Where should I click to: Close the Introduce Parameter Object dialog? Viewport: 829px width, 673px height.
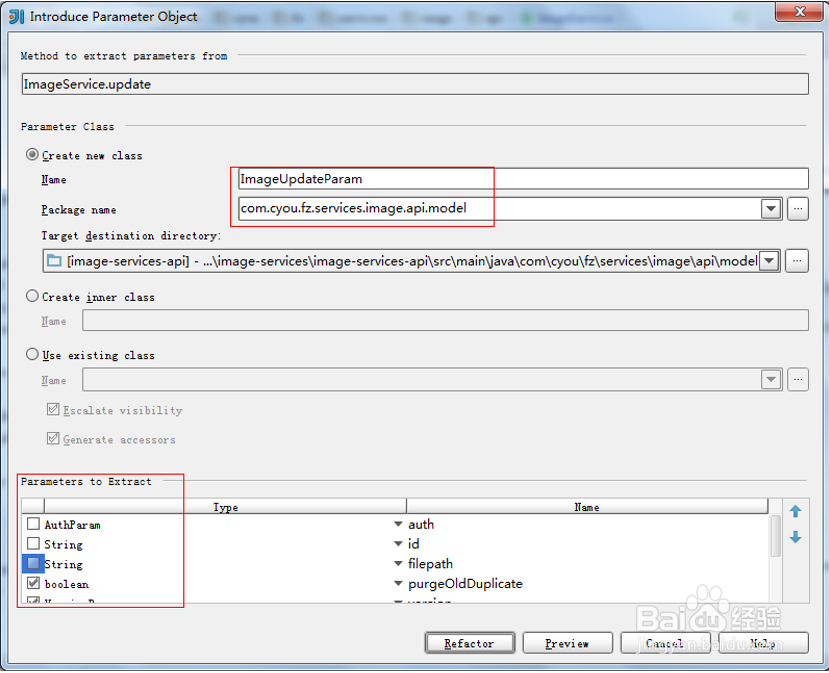800,12
